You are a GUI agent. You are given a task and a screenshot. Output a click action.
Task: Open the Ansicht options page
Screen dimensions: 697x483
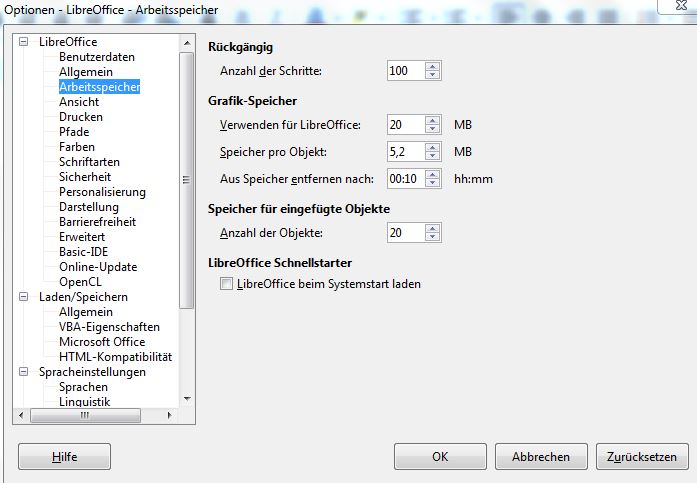click(x=79, y=102)
